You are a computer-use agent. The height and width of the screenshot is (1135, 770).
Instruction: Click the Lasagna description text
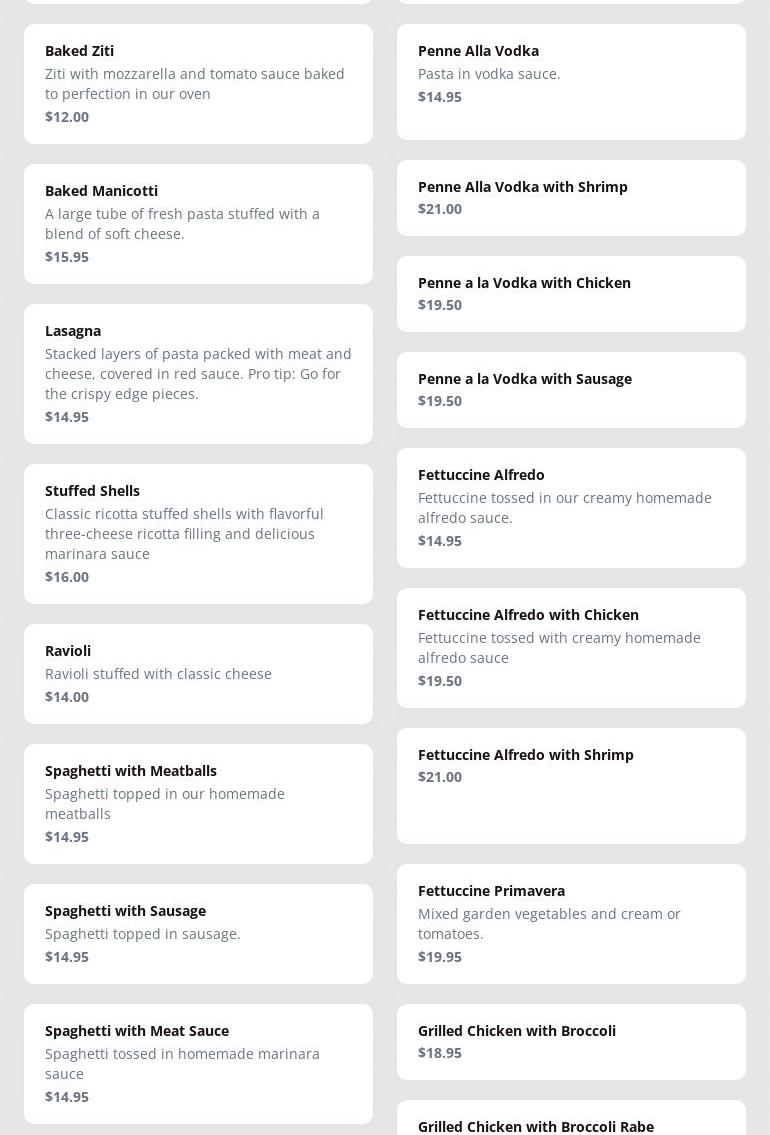point(198,373)
